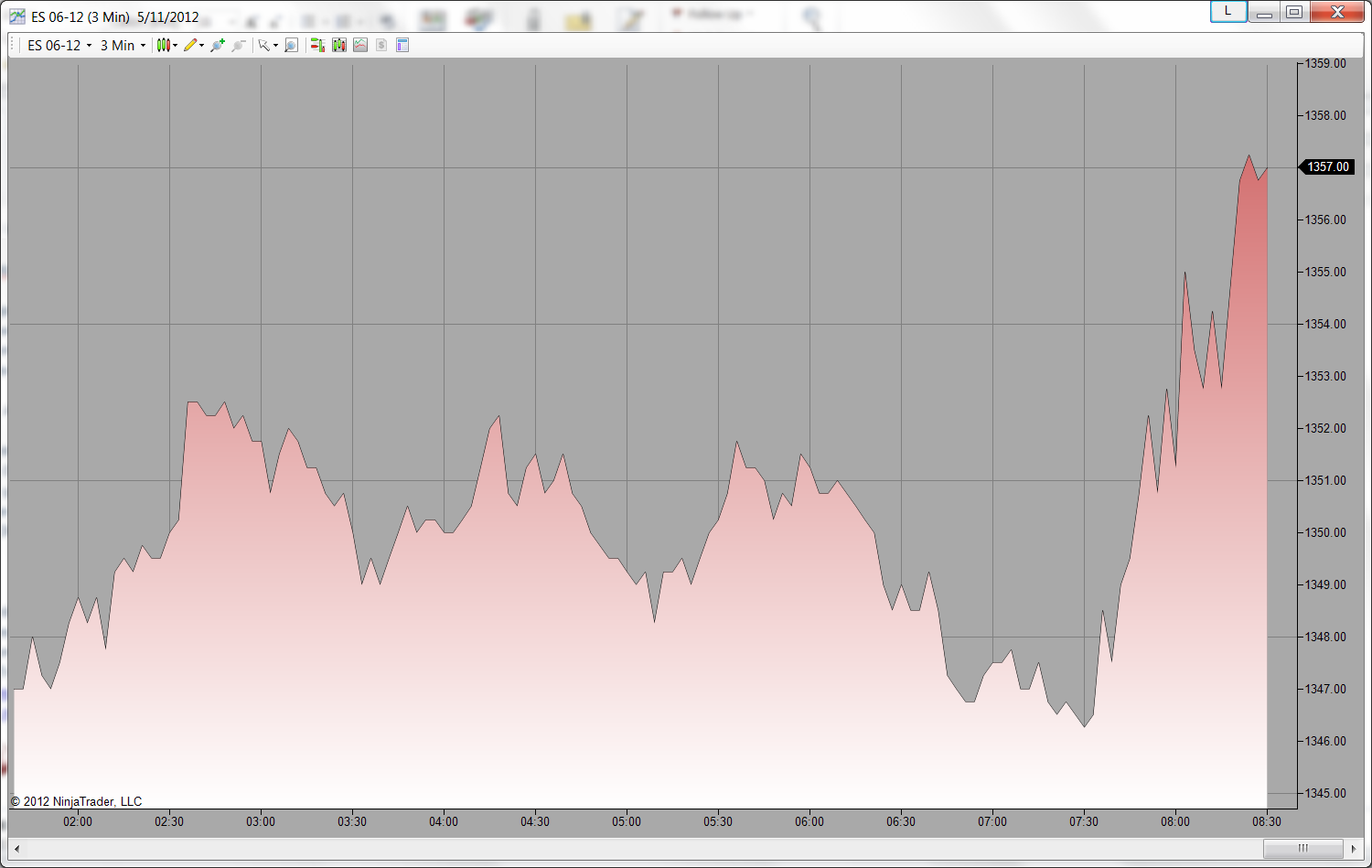Screen dimensions: 1372x868
Task: Click the zoom-in magnifier with green plus
Action: coord(217,45)
